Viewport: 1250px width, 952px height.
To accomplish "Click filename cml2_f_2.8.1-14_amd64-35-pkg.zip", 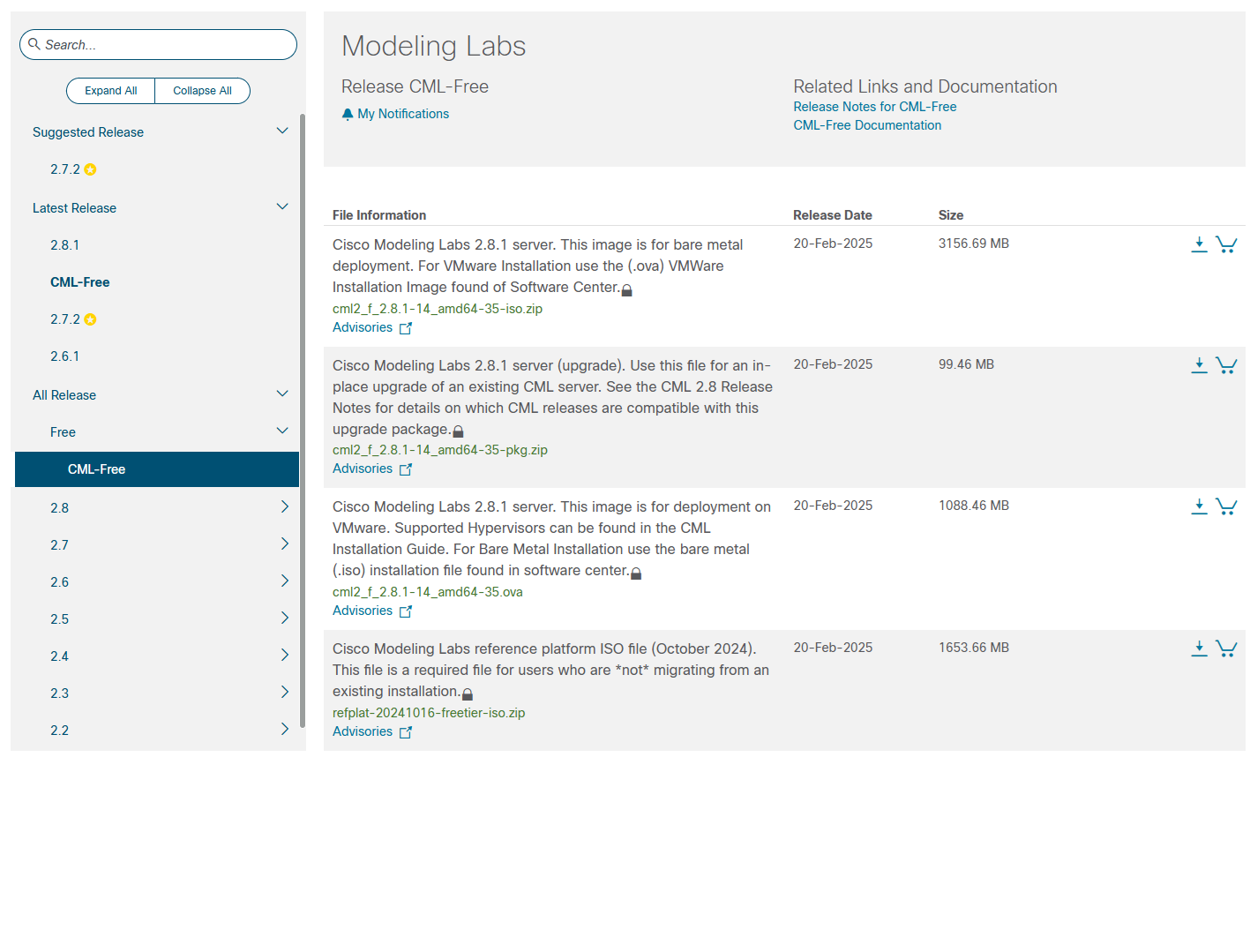I will coord(440,450).
